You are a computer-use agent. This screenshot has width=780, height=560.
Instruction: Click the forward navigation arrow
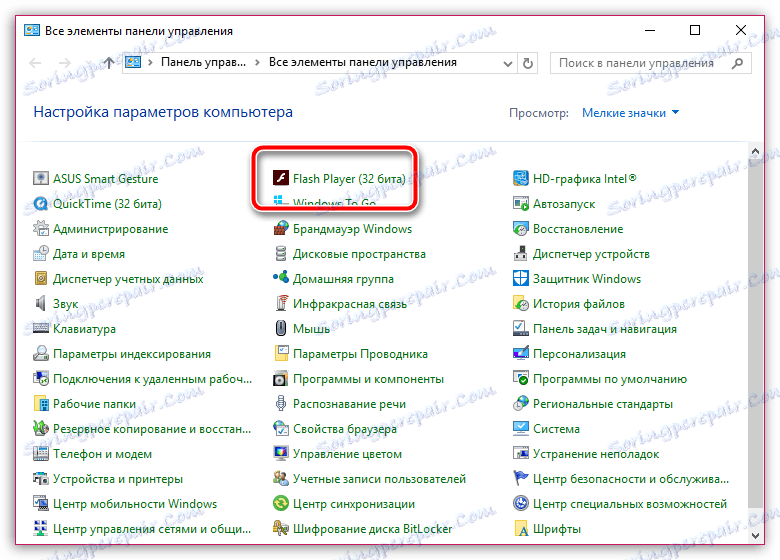(x=65, y=63)
